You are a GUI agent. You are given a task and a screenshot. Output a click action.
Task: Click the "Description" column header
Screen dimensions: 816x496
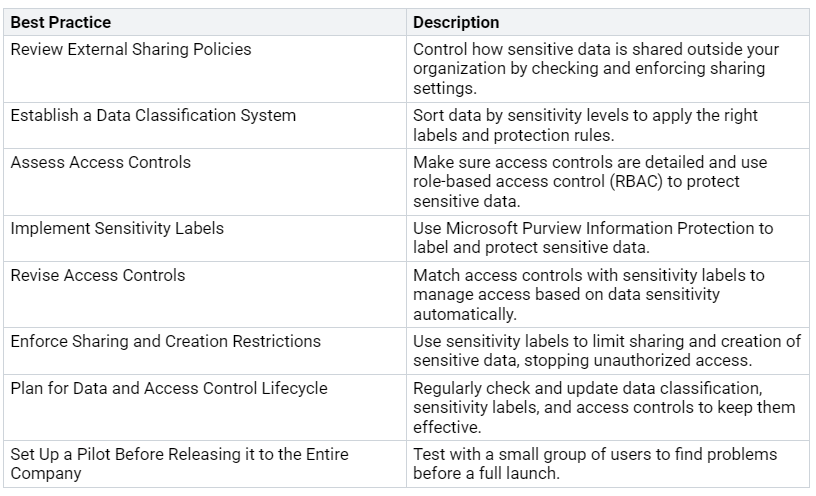click(x=456, y=22)
